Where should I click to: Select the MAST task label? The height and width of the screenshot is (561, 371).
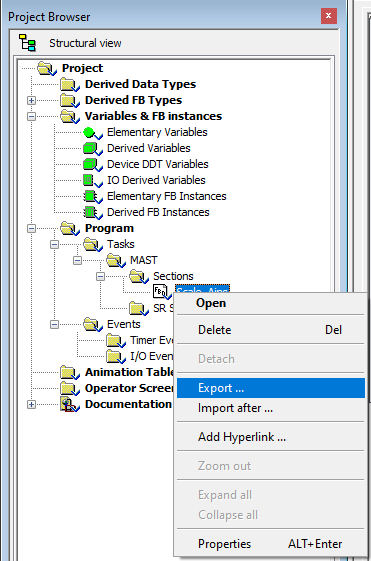pos(144,260)
